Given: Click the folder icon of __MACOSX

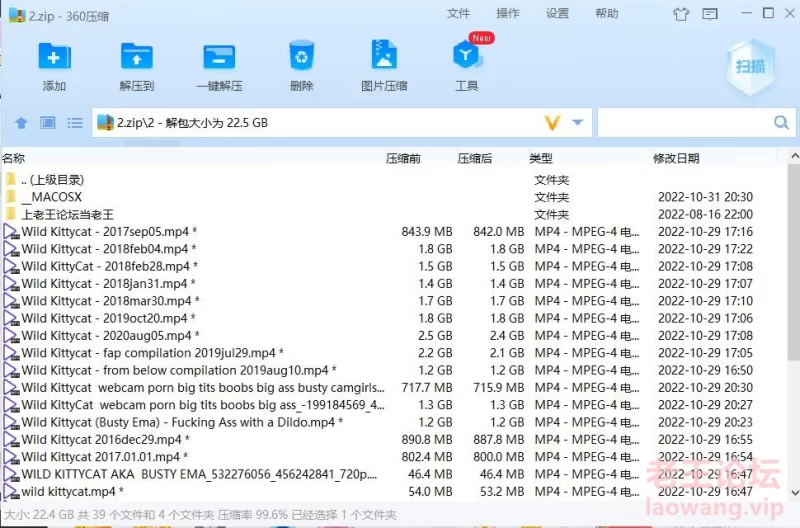Looking at the screenshot, I should coord(11,196).
